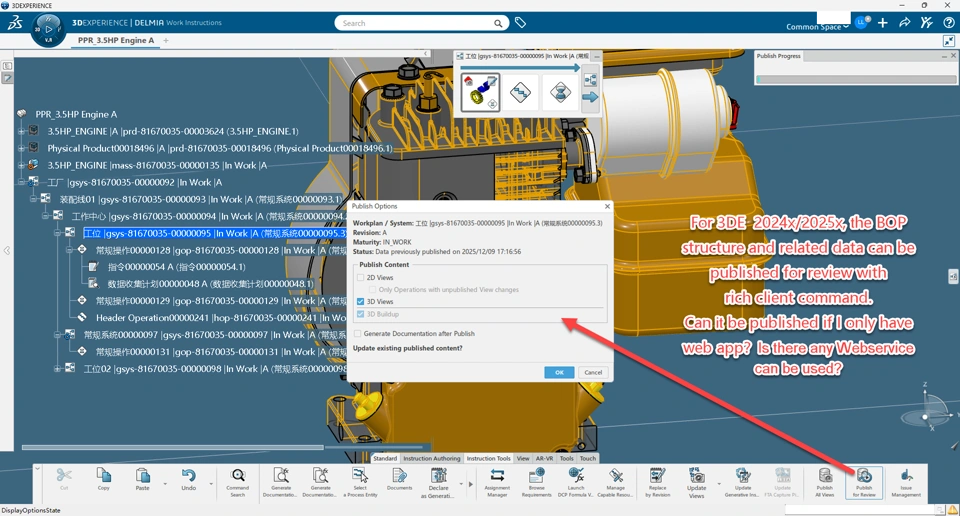The height and width of the screenshot is (516, 960).
Task: Open the Paste dropdown arrow
Action: [165, 484]
